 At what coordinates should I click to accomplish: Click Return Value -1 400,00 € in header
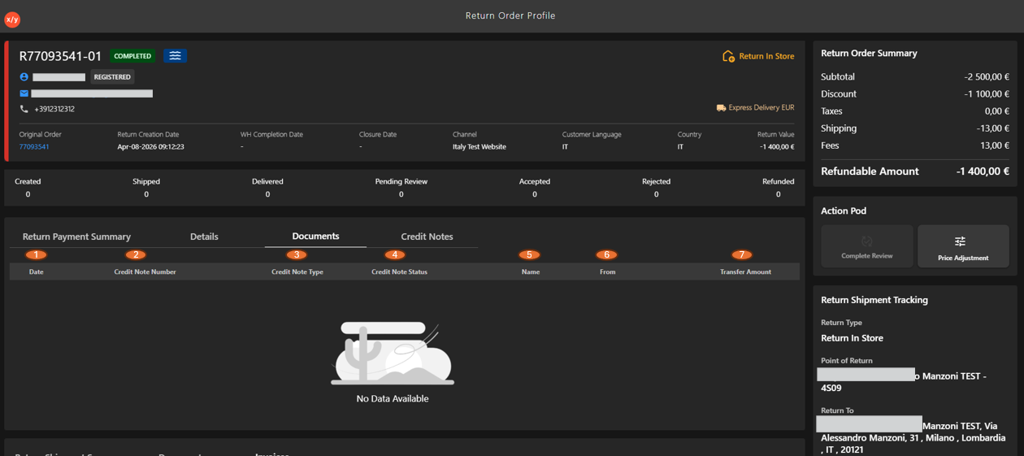[x=777, y=146]
